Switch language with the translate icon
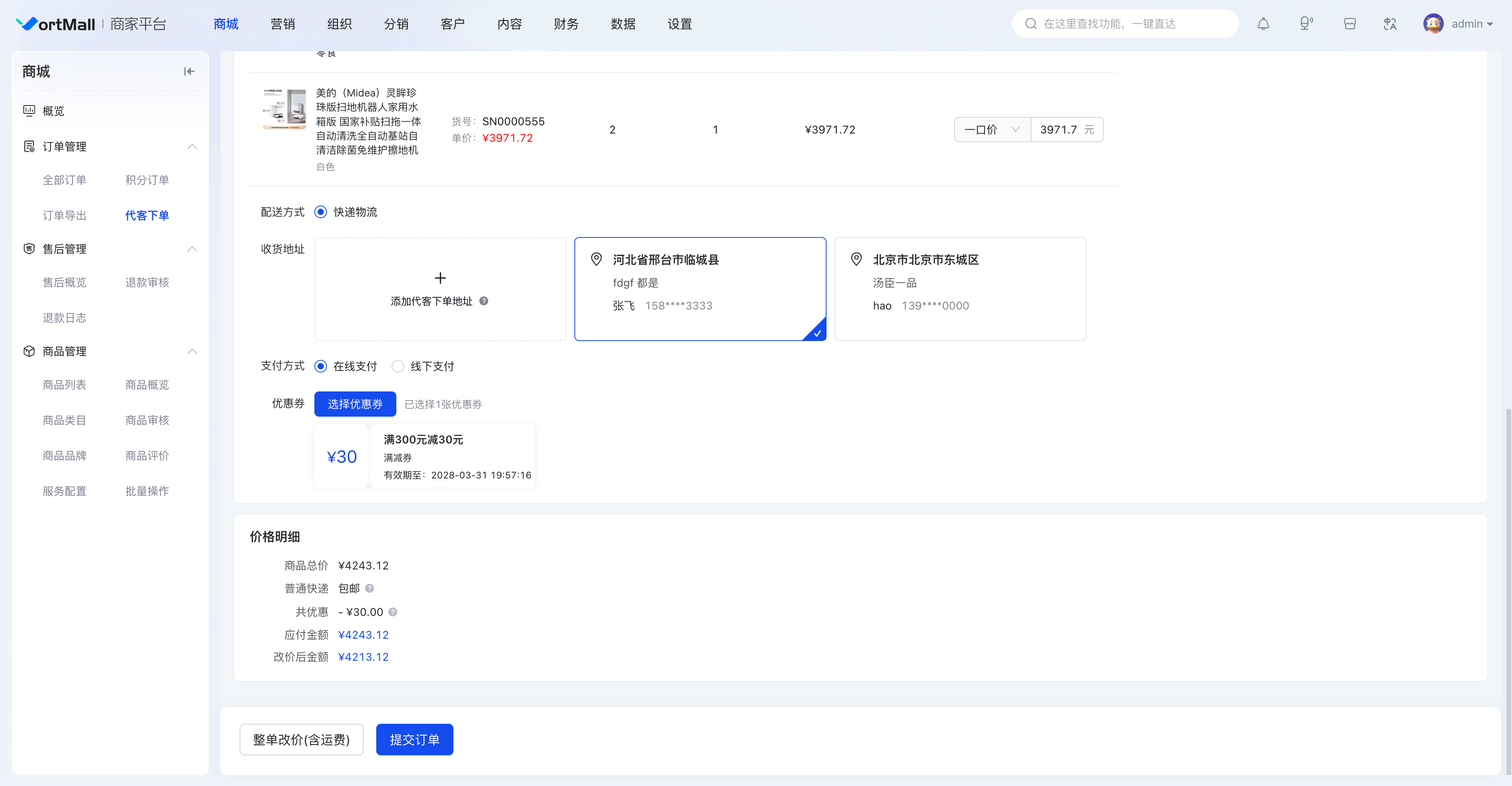This screenshot has width=1512, height=786. [1390, 24]
